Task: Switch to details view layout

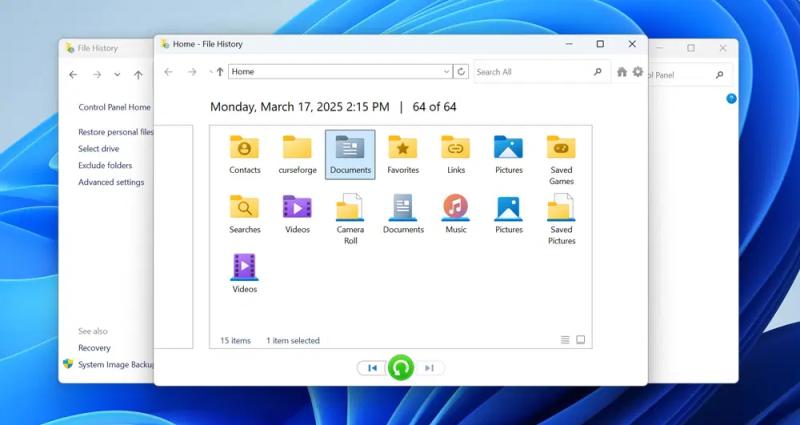Action: click(x=565, y=340)
